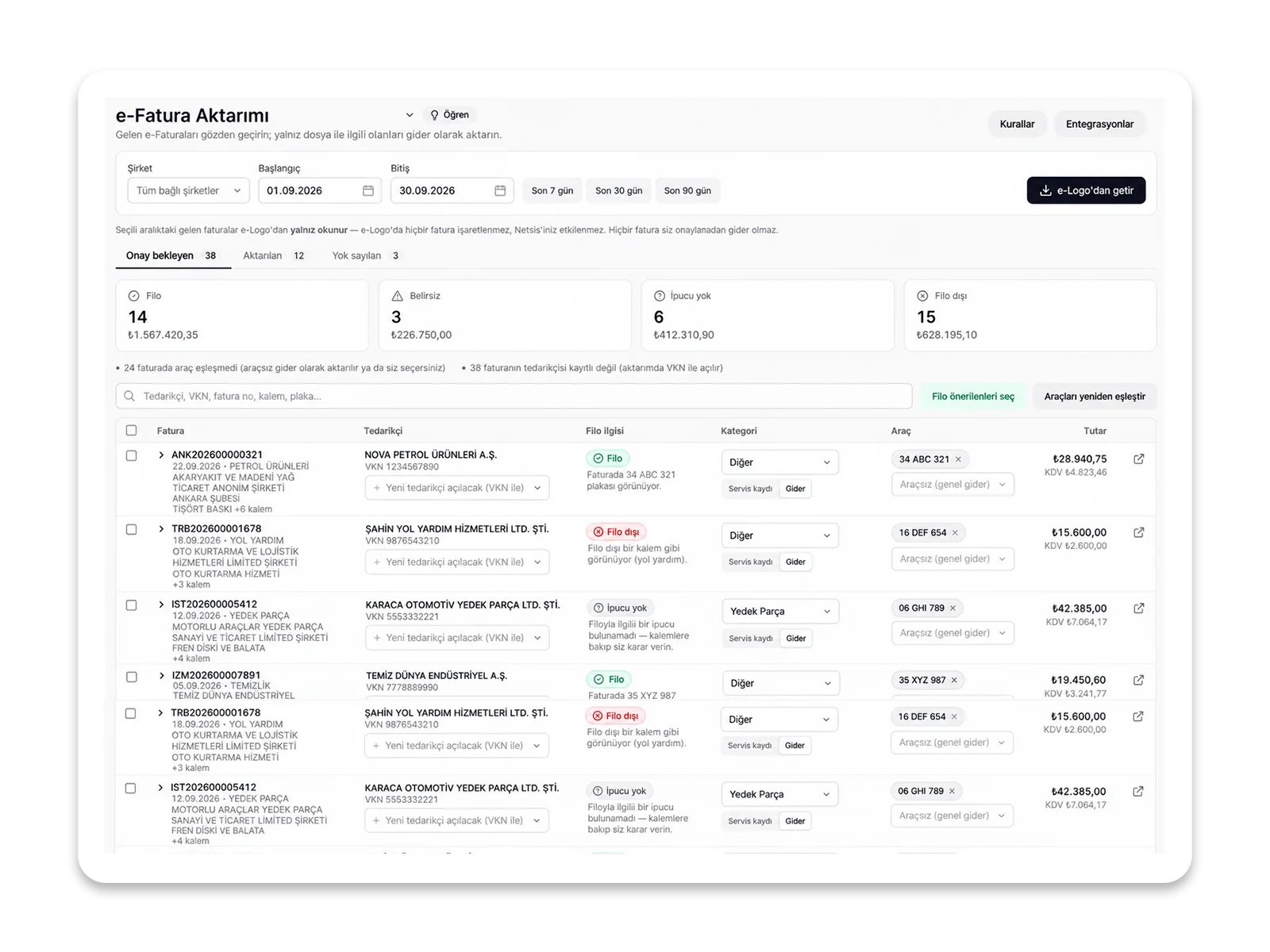Select Son 7 gün range
Viewport: 1270px width, 952px height.
[x=552, y=190]
